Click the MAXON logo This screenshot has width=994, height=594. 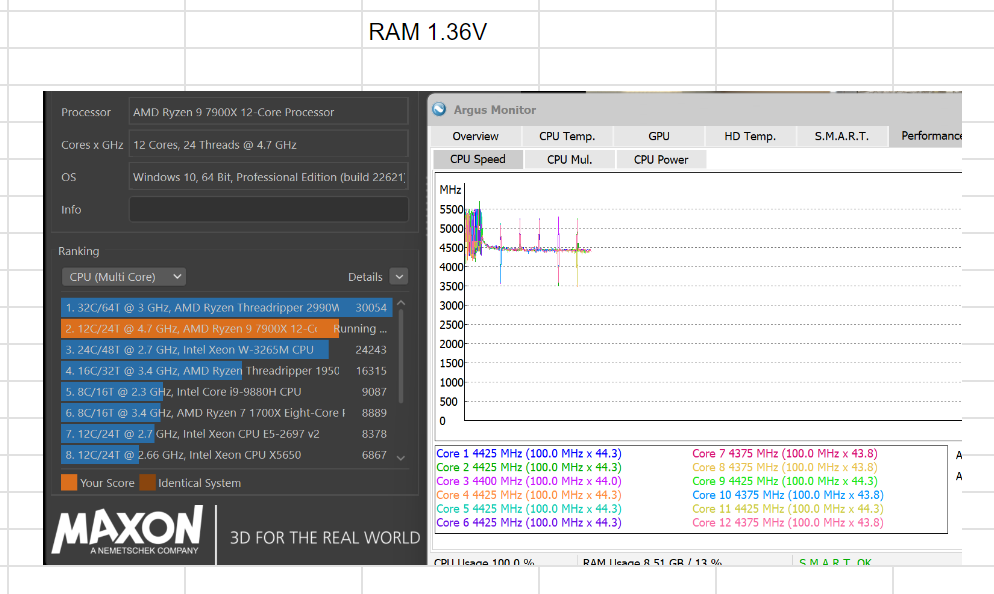click(x=127, y=531)
